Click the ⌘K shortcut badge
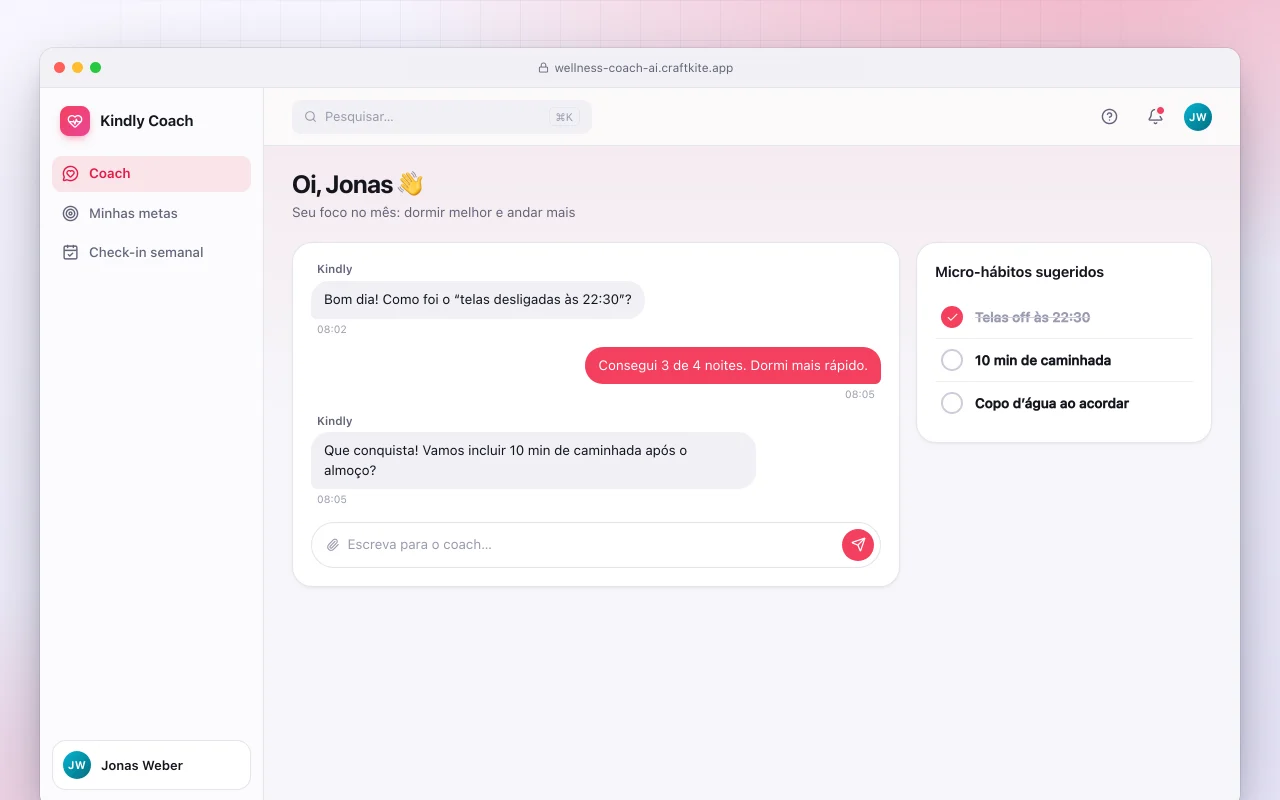This screenshot has height=800, width=1280. point(564,117)
